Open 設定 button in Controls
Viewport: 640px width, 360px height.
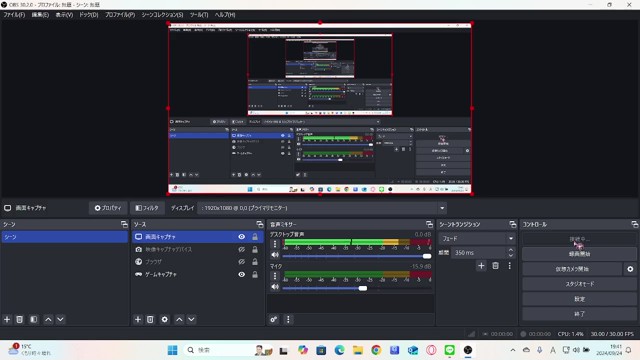tap(579, 299)
